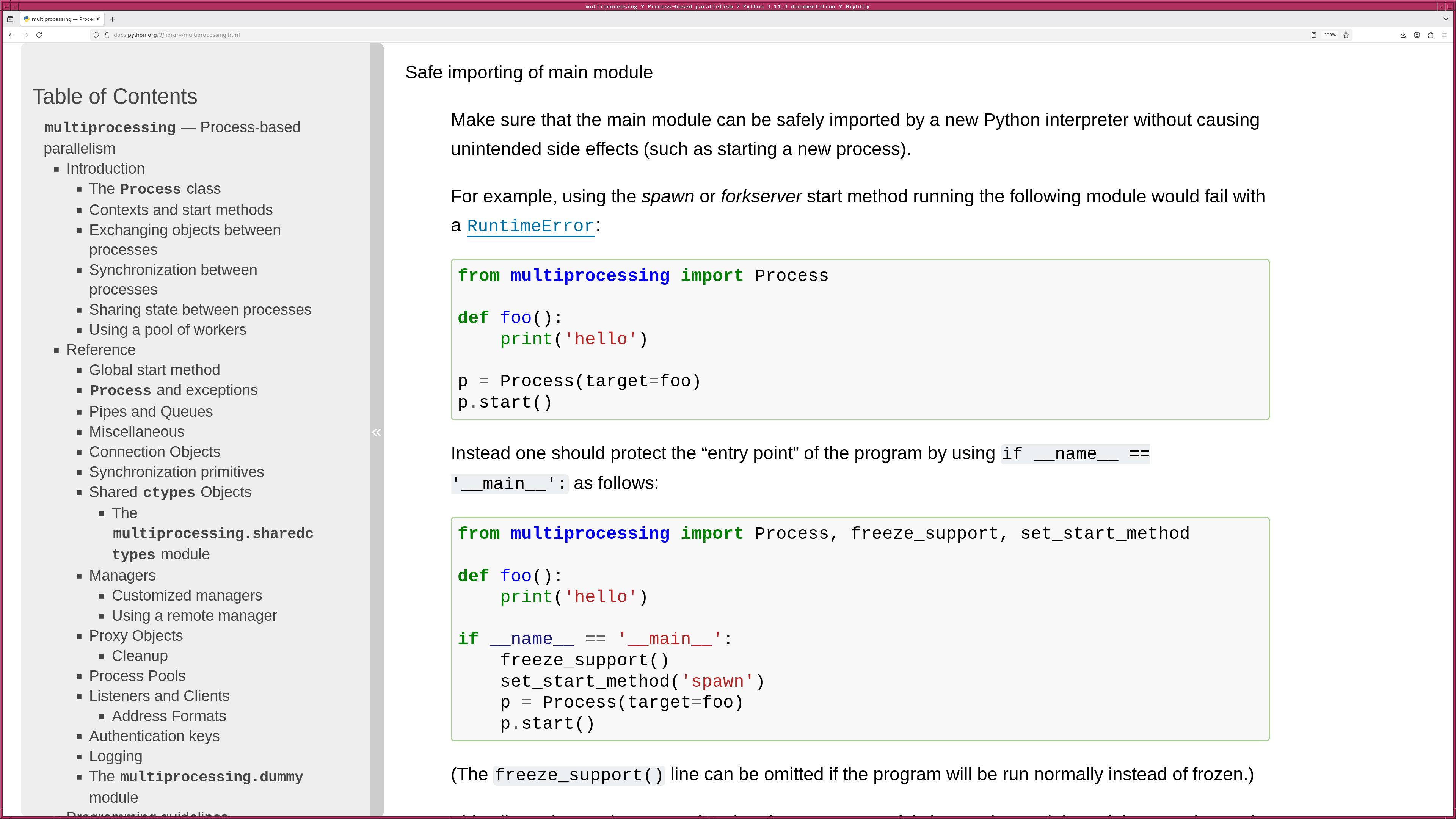Open tracking protection shield settings

coord(96,35)
